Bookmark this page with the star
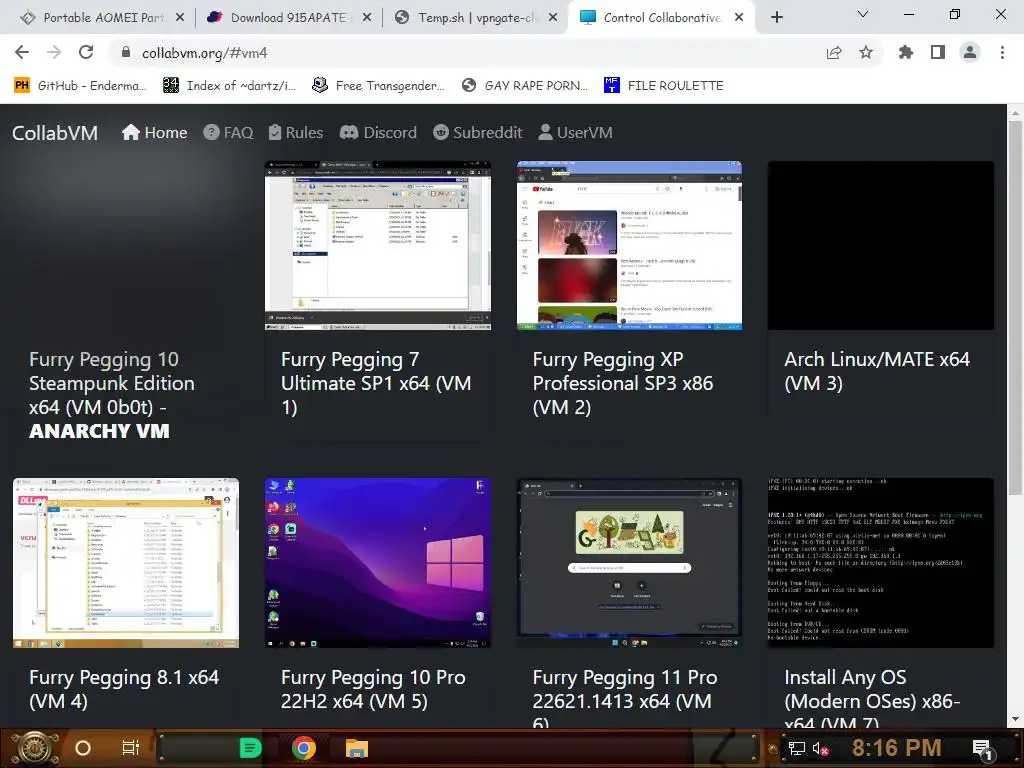 point(866,53)
